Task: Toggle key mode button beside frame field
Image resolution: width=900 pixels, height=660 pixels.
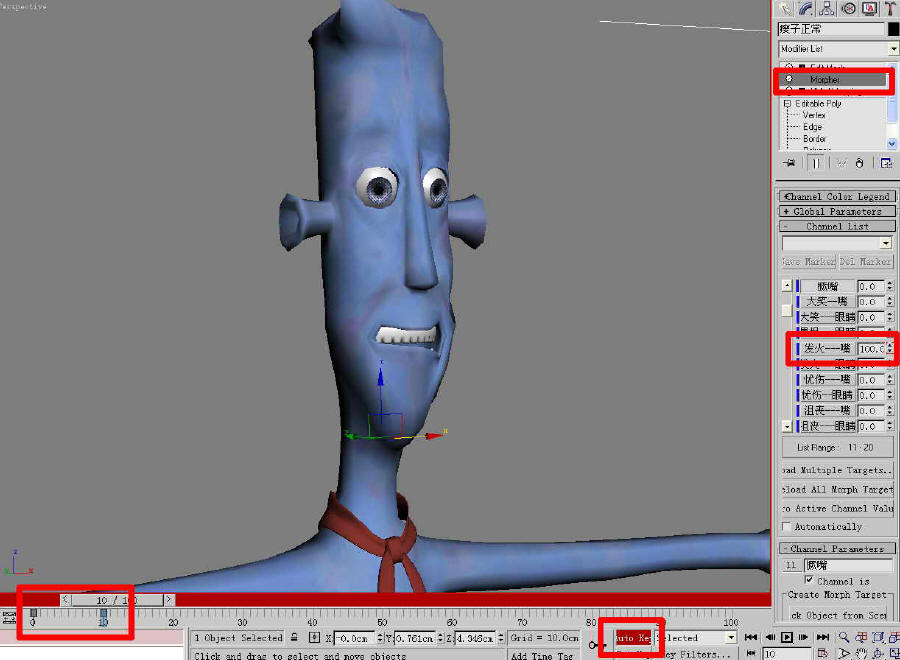Action: (x=750, y=654)
